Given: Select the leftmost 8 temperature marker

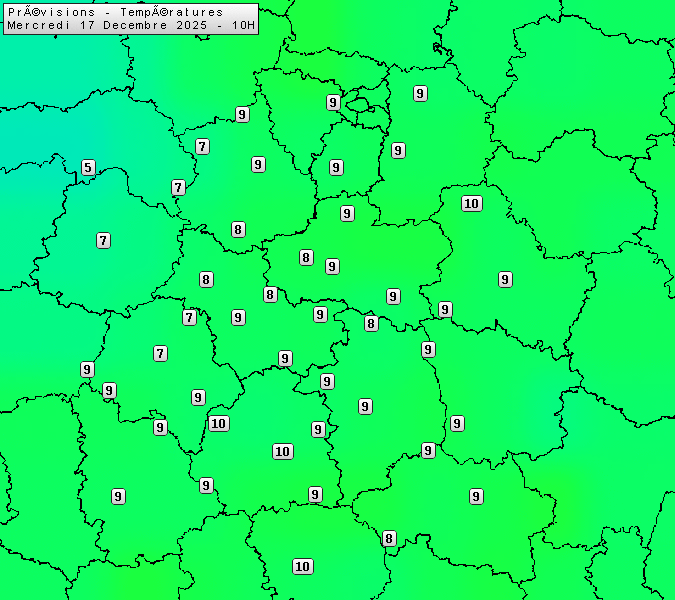Looking at the screenshot, I should pyautogui.click(x=206, y=280).
